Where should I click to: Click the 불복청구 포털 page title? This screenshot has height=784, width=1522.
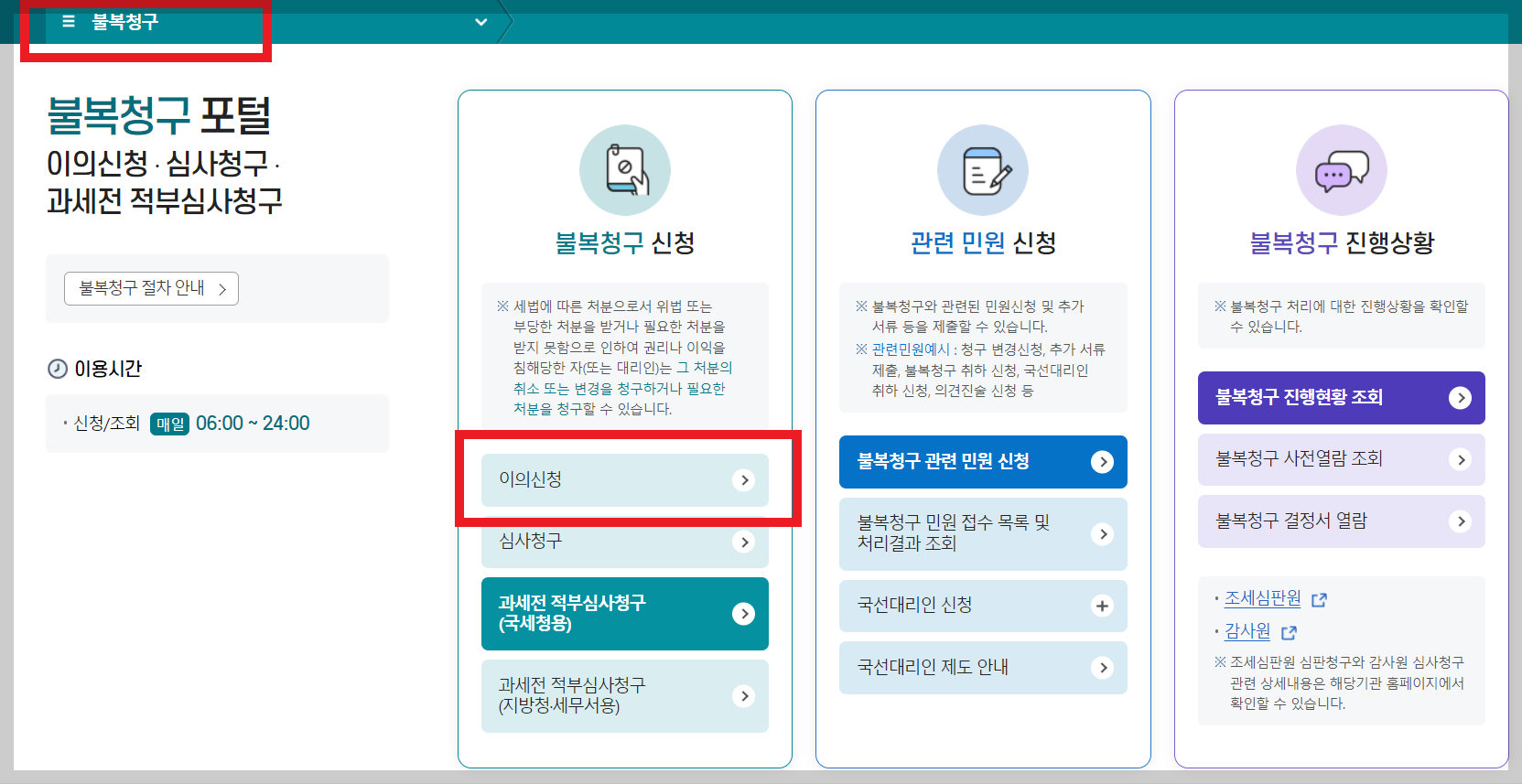pos(159,116)
